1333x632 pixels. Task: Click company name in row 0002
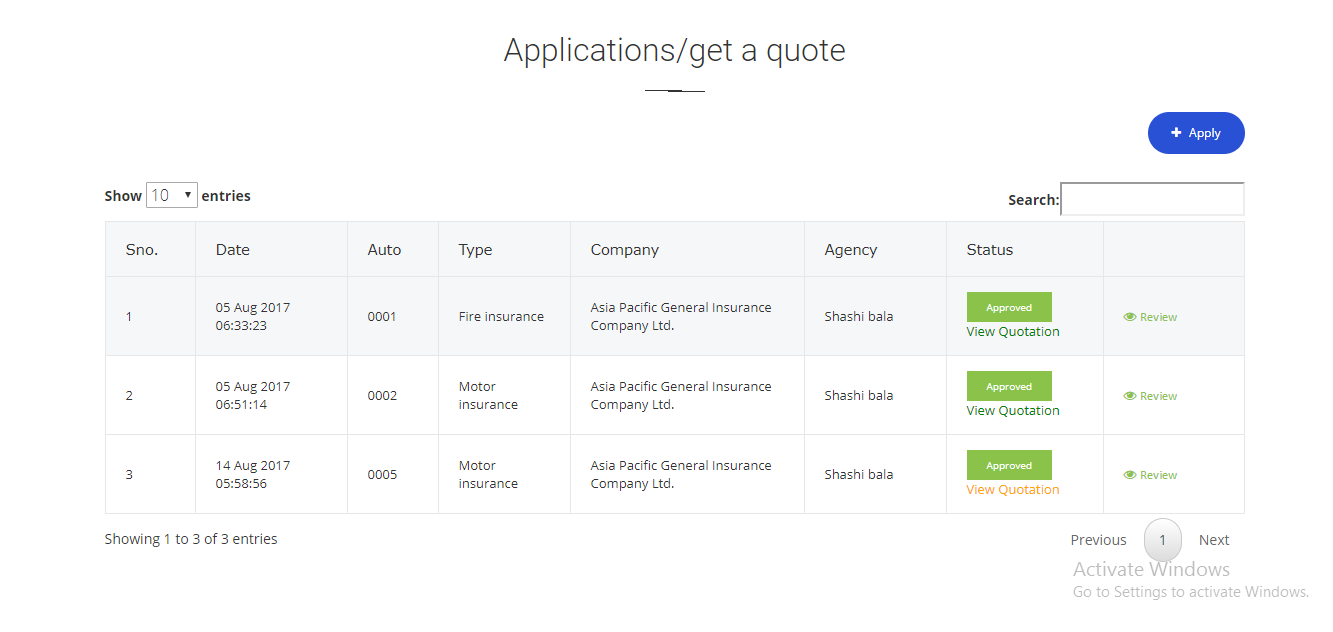[681, 395]
